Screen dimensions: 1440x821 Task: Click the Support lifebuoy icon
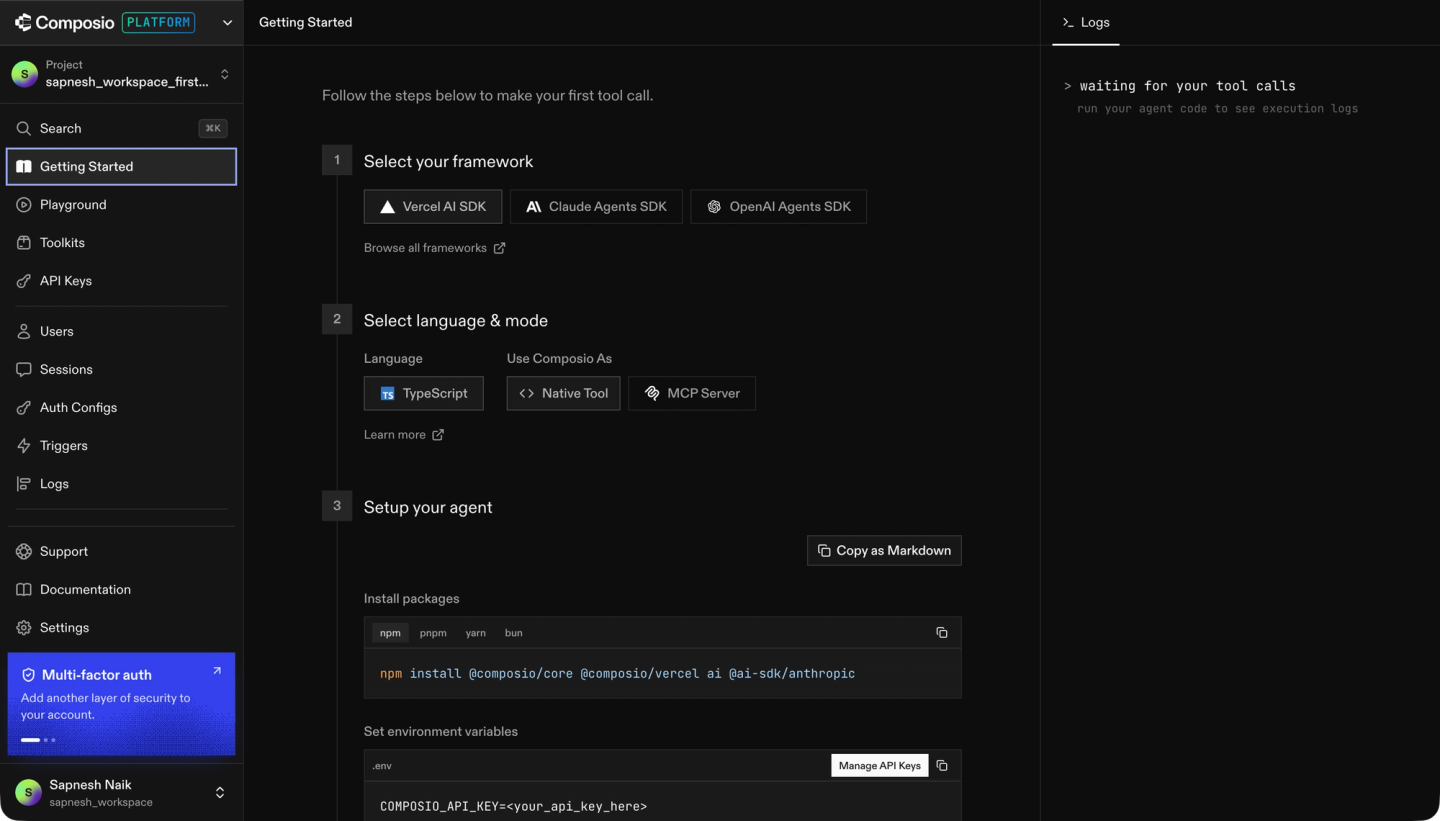(x=24, y=551)
